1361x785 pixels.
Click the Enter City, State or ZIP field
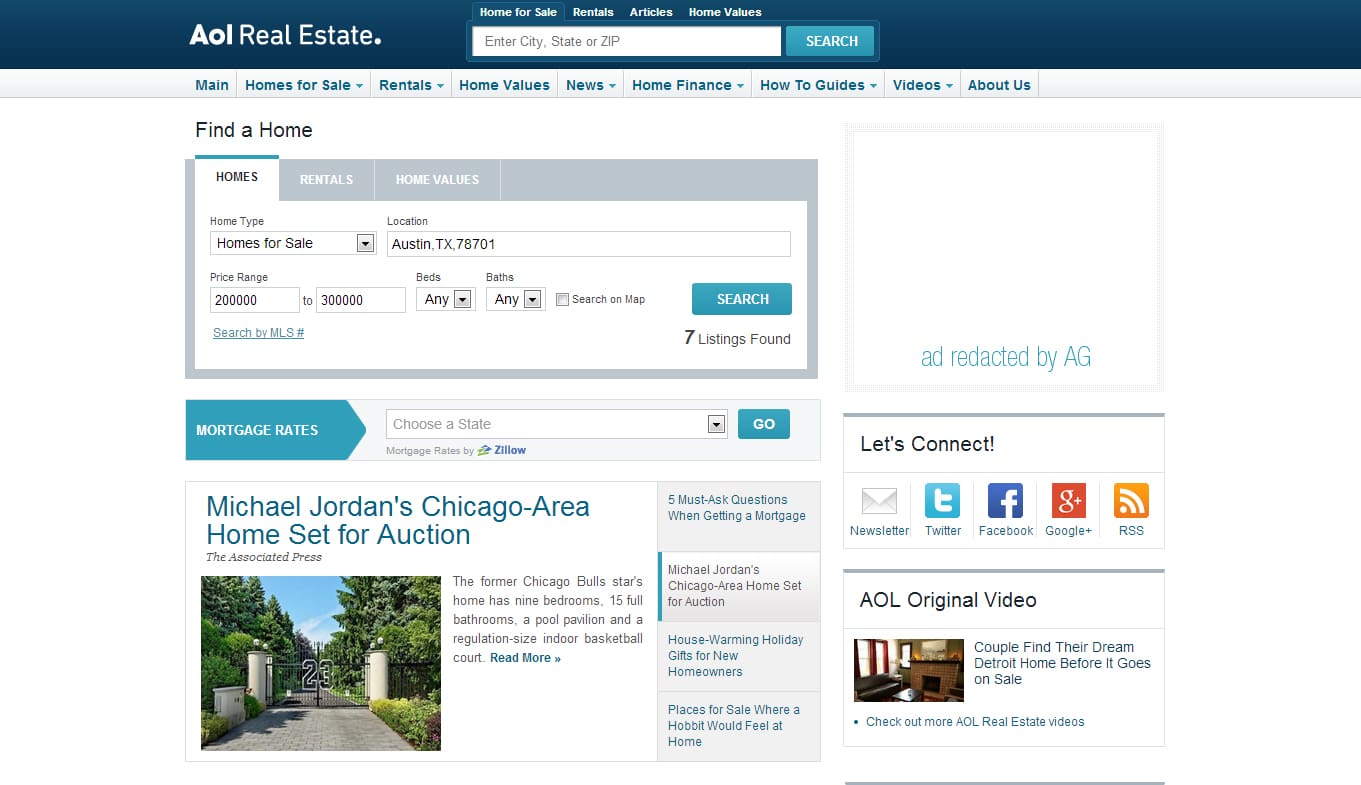pyautogui.click(x=627, y=41)
